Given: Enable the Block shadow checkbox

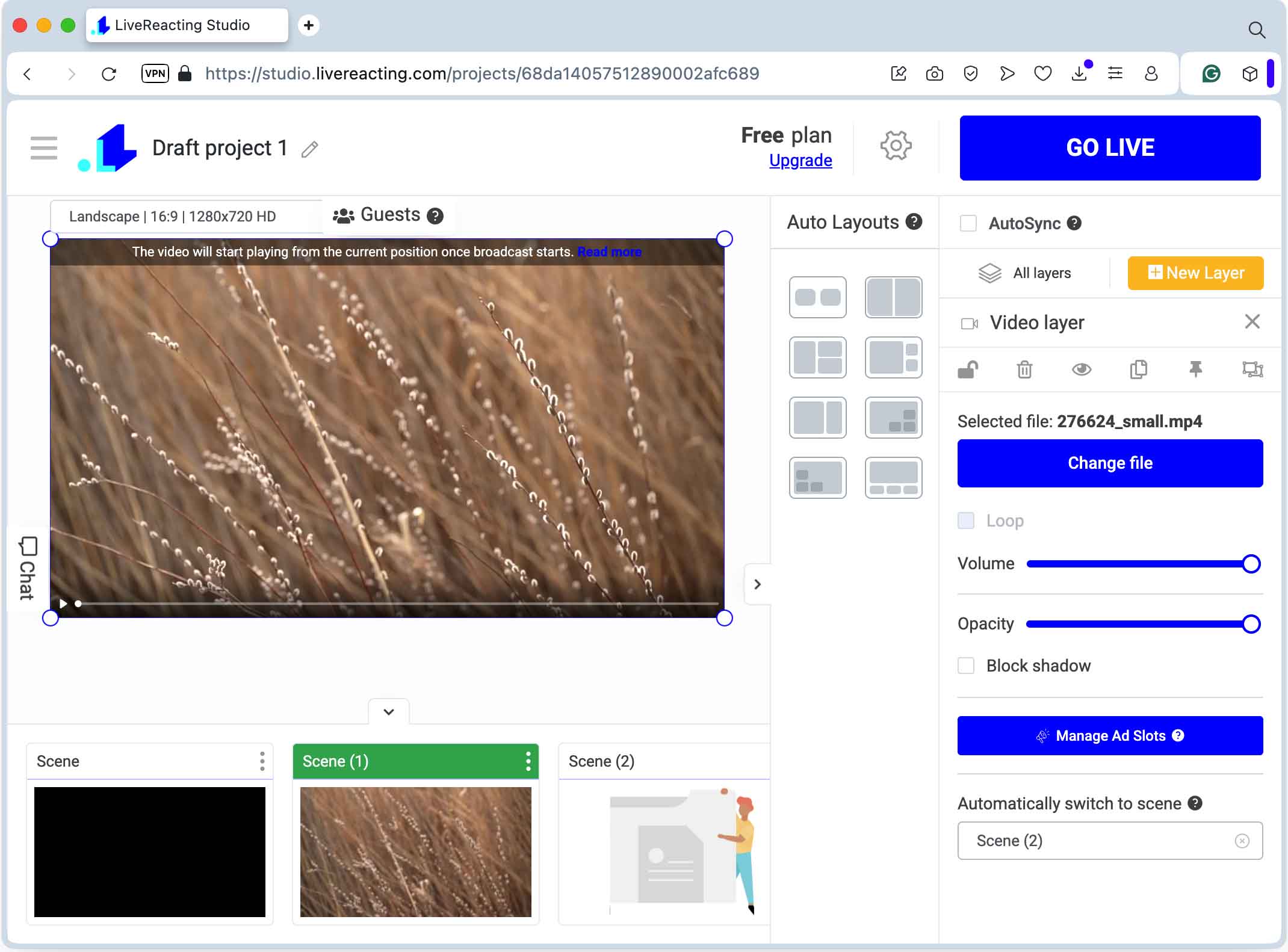Looking at the screenshot, I should [x=966, y=666].
